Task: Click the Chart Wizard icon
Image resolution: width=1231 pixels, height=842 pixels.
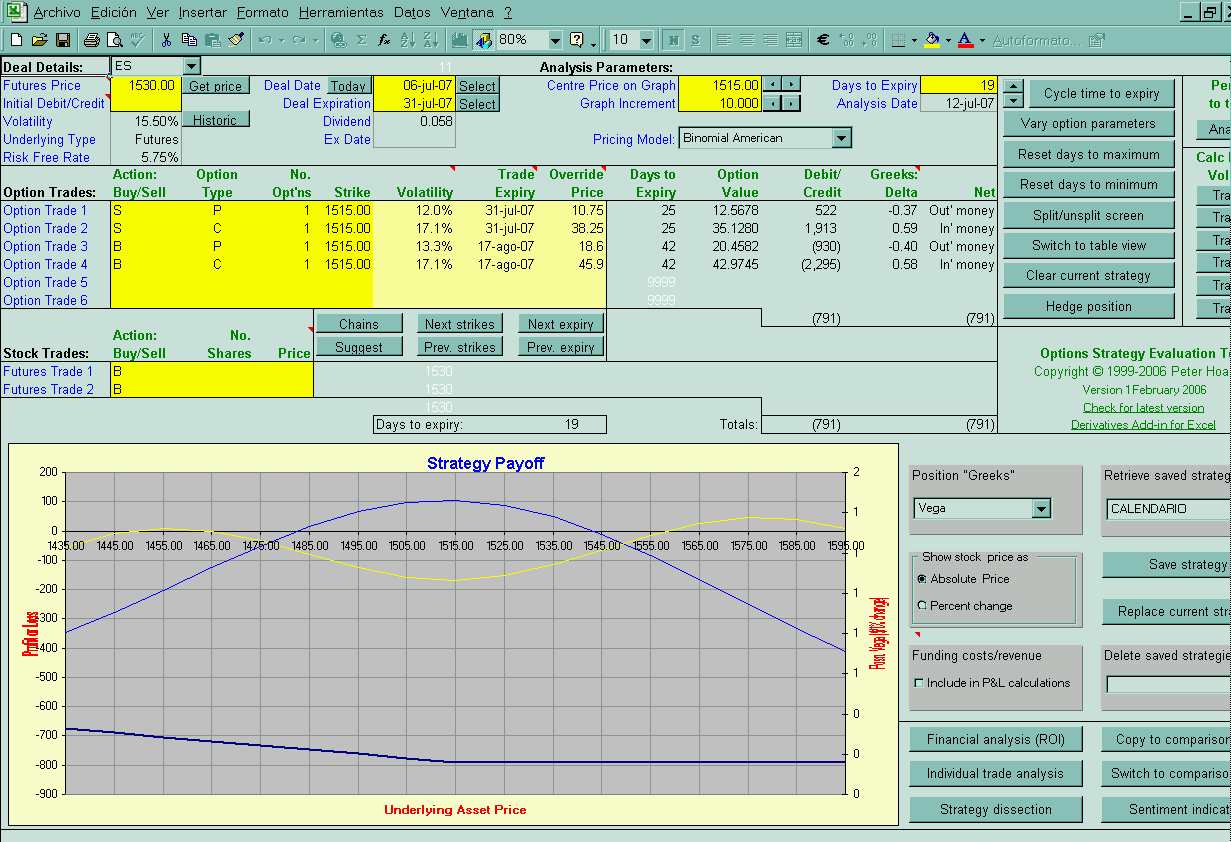Action: click(460, 40)
